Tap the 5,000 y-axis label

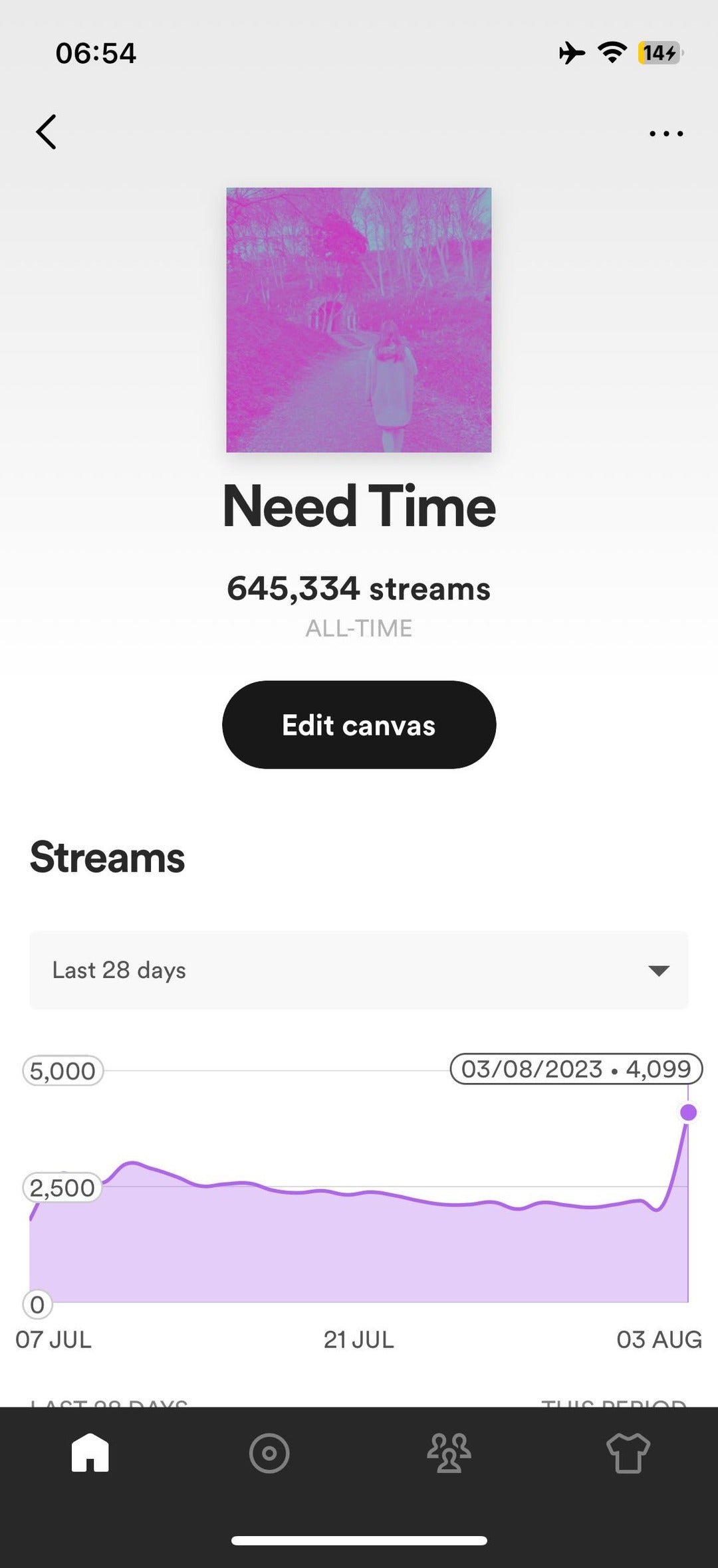coord(63,1071)
